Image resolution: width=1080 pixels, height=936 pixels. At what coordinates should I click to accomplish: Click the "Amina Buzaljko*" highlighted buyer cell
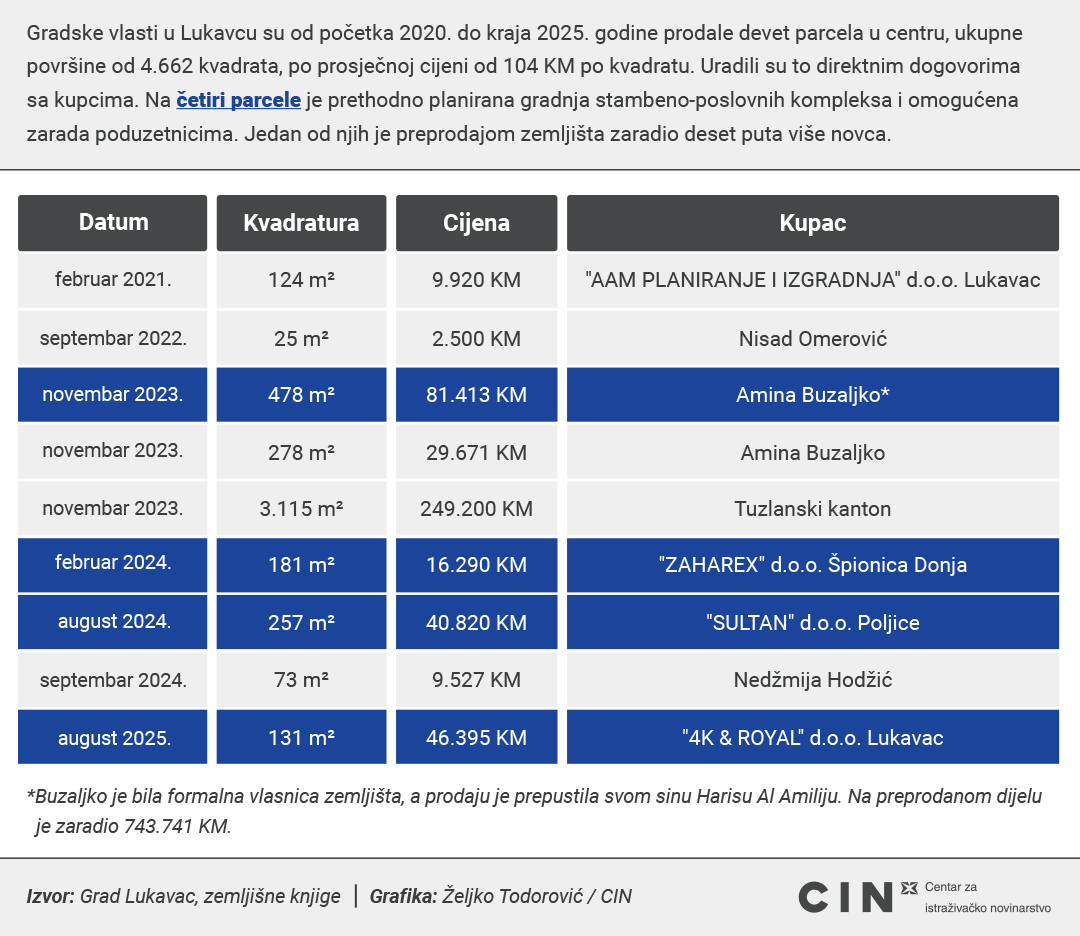coord(812,395)
